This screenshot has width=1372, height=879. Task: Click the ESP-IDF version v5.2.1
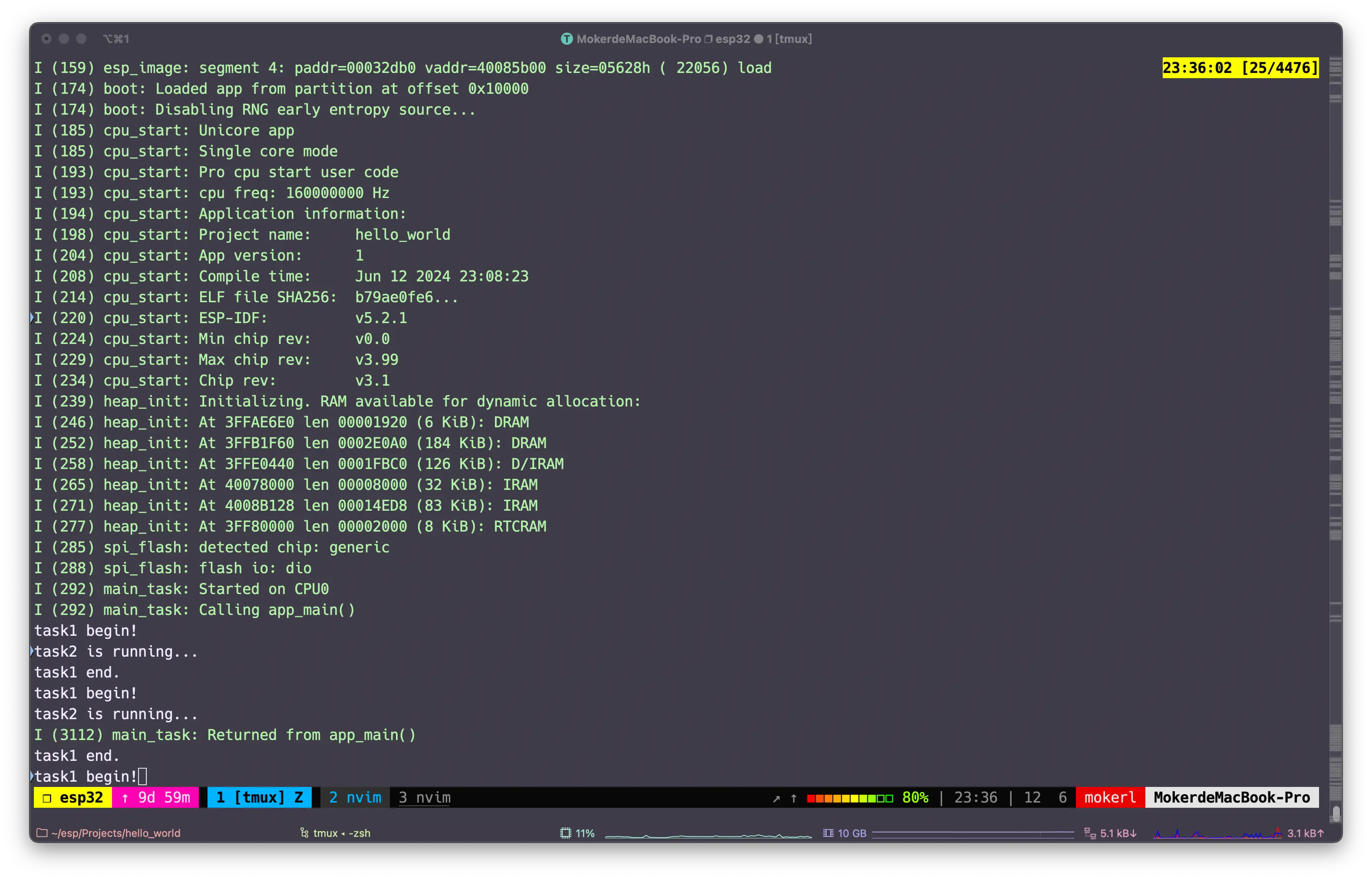tap(381, 318)
